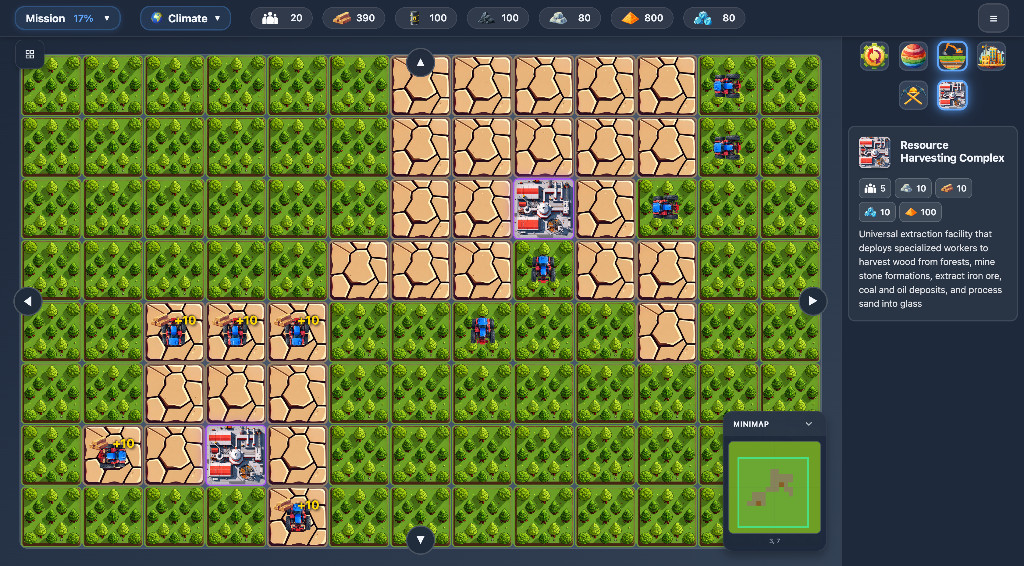Open the hamburger menu in the top bar
This screenshot has width=1024, height=566.
coord(993,18)
